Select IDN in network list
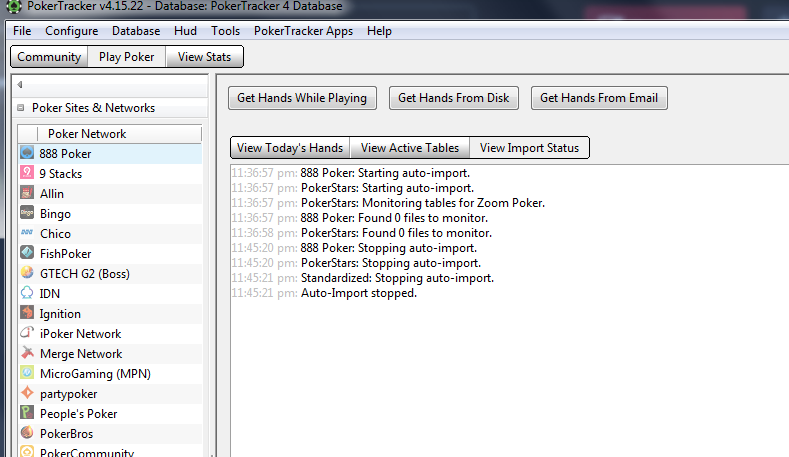 110,294
